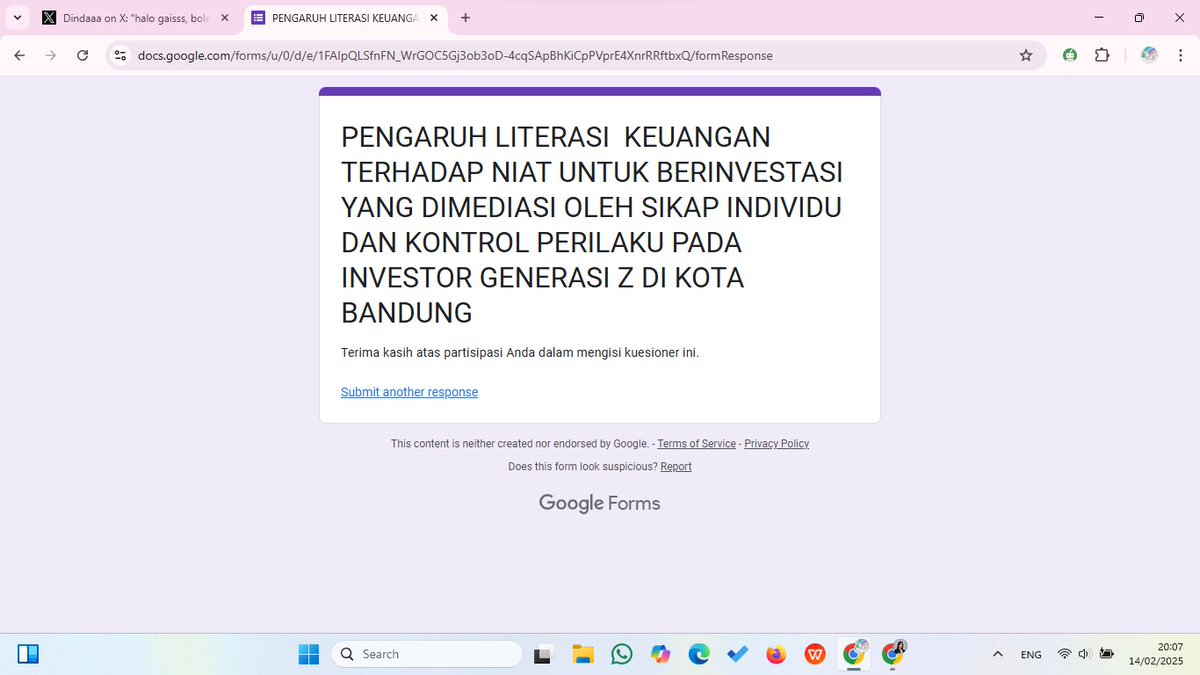
Task: Click Submit another response link
Action: click(x=409, y=392)
